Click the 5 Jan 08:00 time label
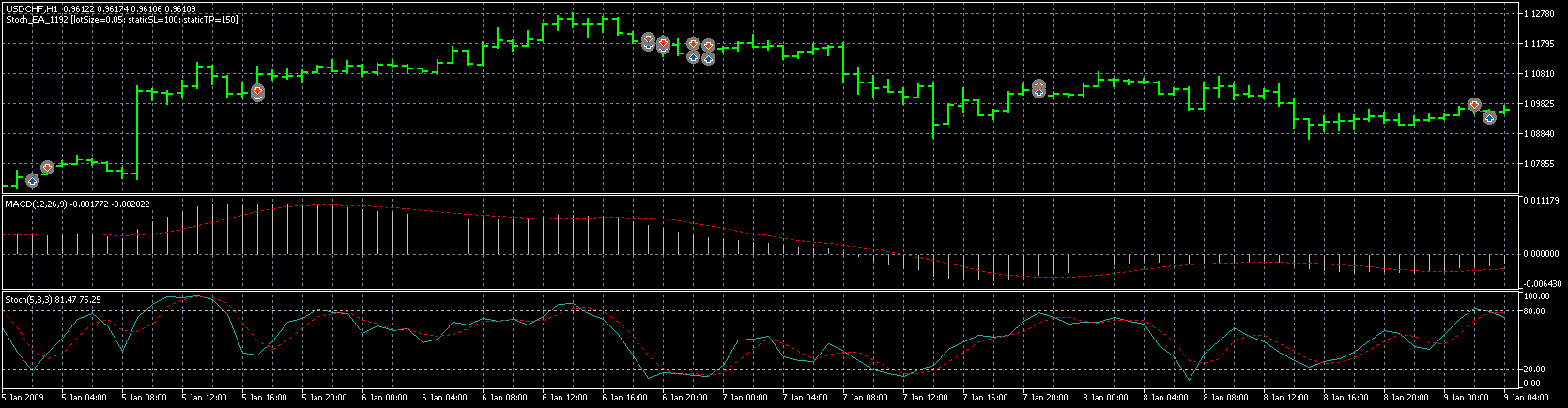Viewport: 1568px width, 408px height. (145, 398)
